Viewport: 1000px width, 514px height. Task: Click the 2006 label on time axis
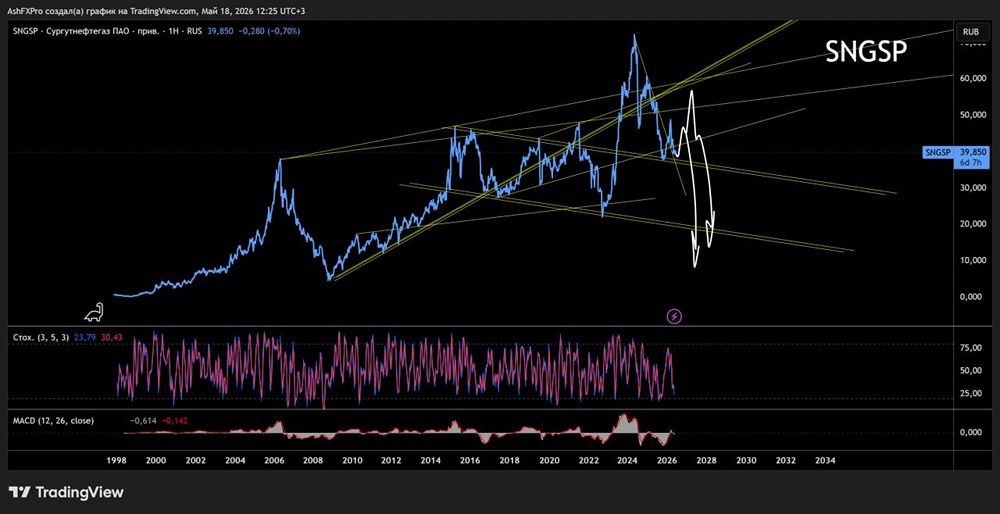pyautogui.click(x=274, y=460)
